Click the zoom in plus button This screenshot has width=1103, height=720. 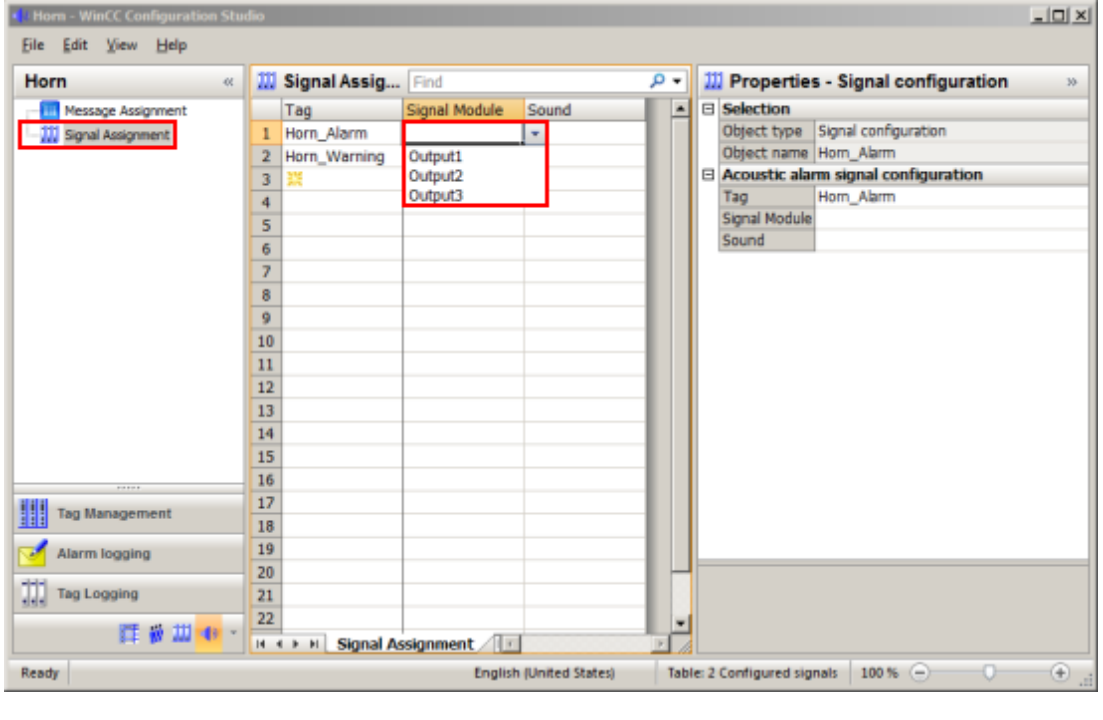pyautogui.click(x=1060, y=673)
